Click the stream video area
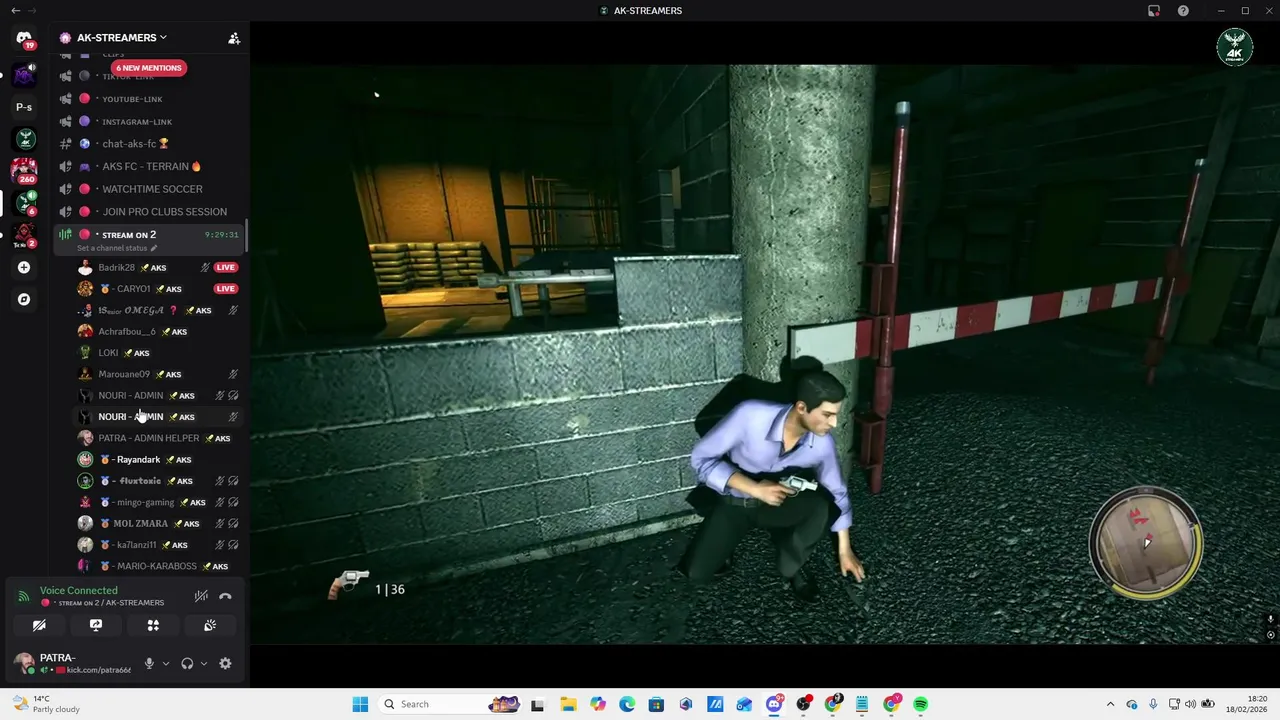The height and width of the screenshot is (720, 1280). 765,355
